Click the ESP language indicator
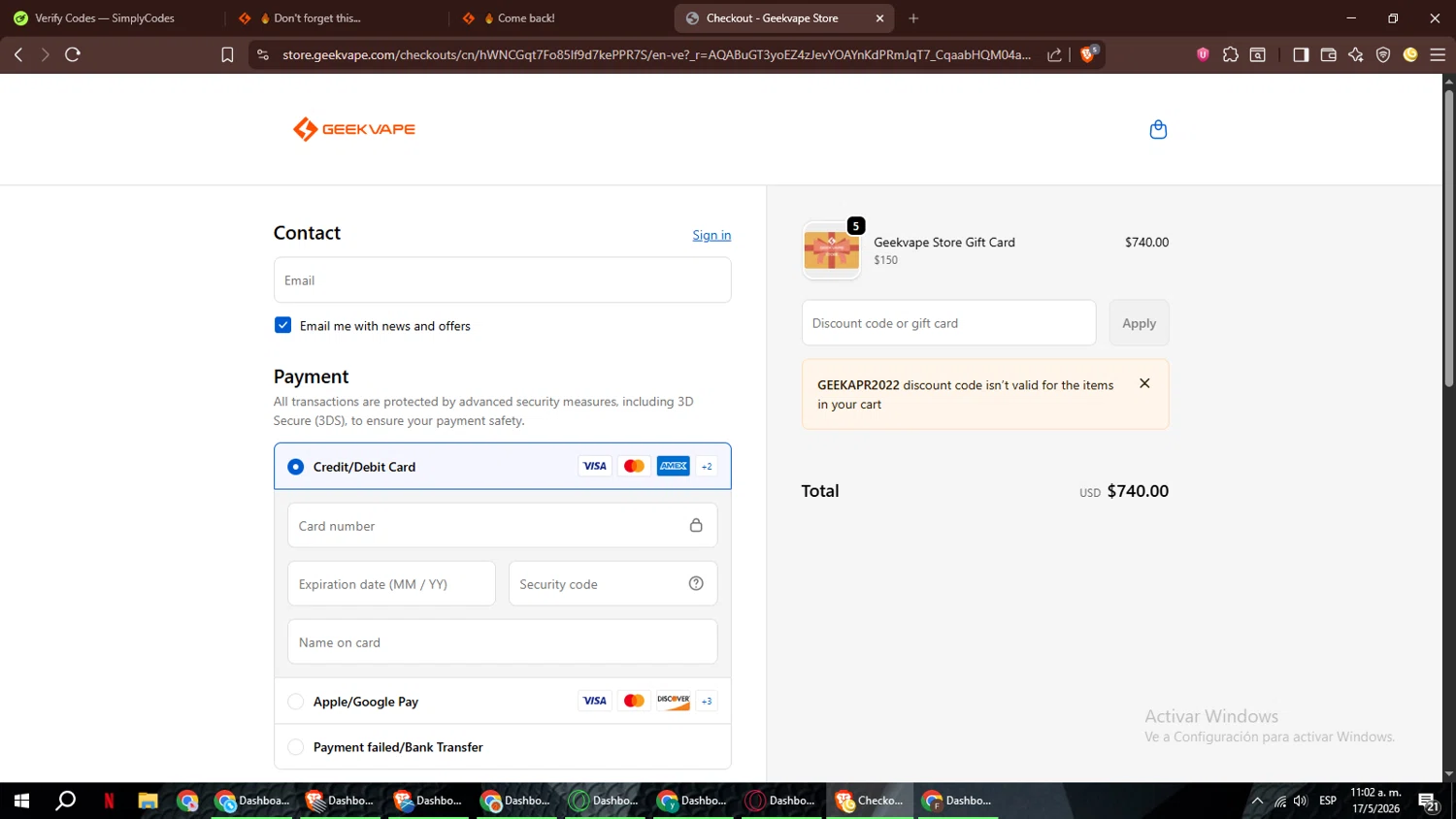Image resolution: width=1456 pixels, height=819 pixels. coord(1328,801)
